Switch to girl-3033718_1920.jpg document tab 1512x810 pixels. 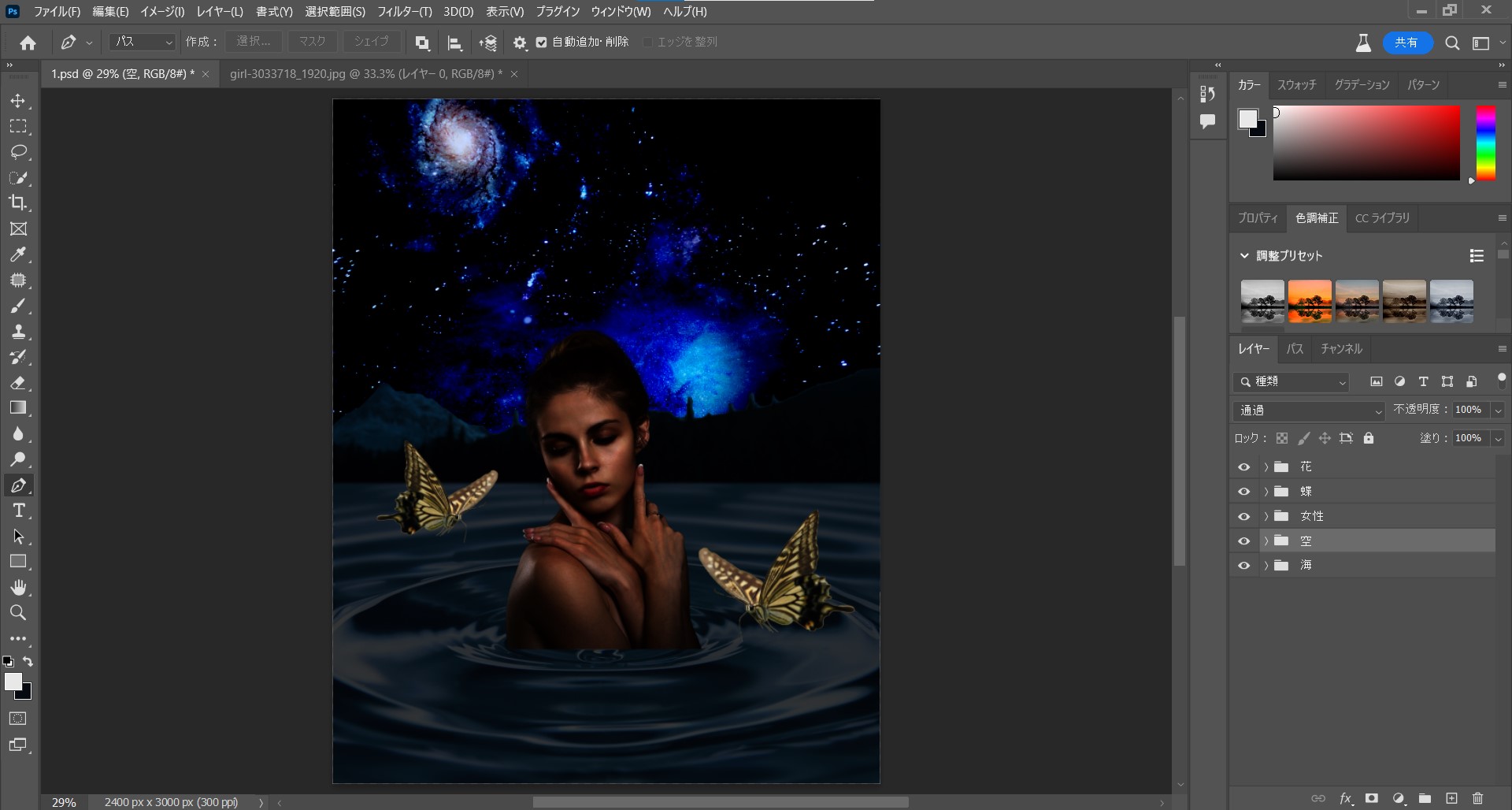coord(366,74)
